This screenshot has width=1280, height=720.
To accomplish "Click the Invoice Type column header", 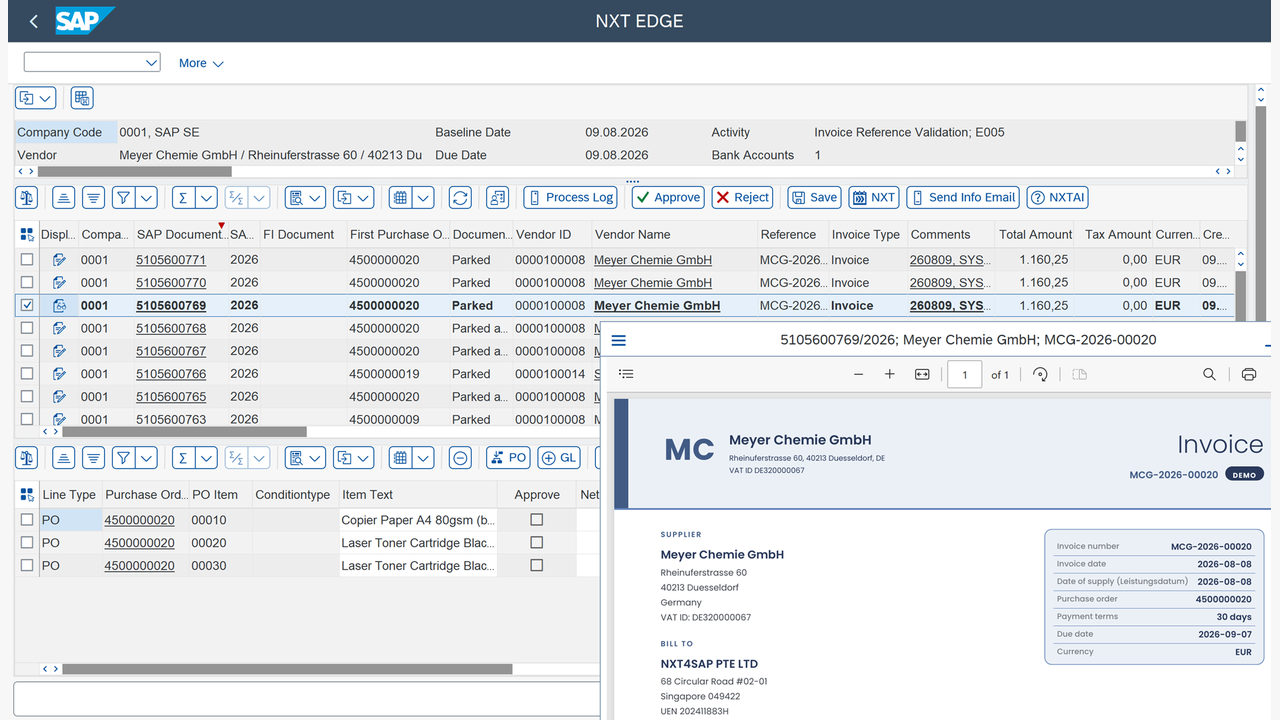I will 866,235.
